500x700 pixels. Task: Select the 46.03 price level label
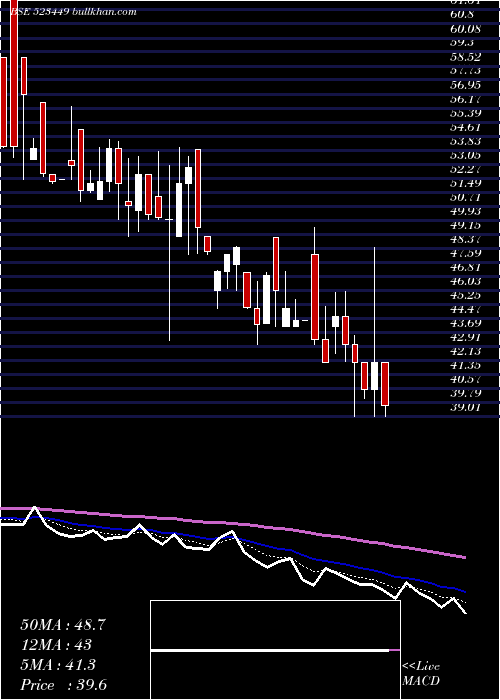465,281
